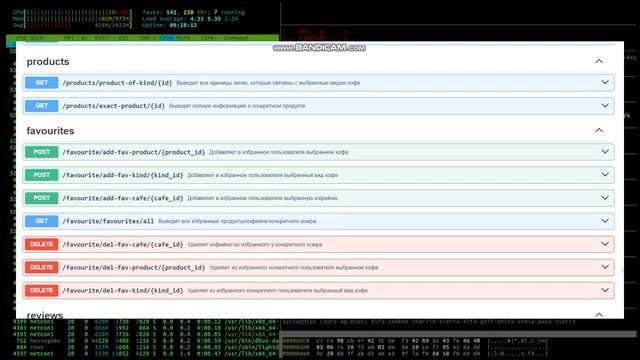Click POST badge for add-fav-cafe endpoint

click(x=42, y=198)
